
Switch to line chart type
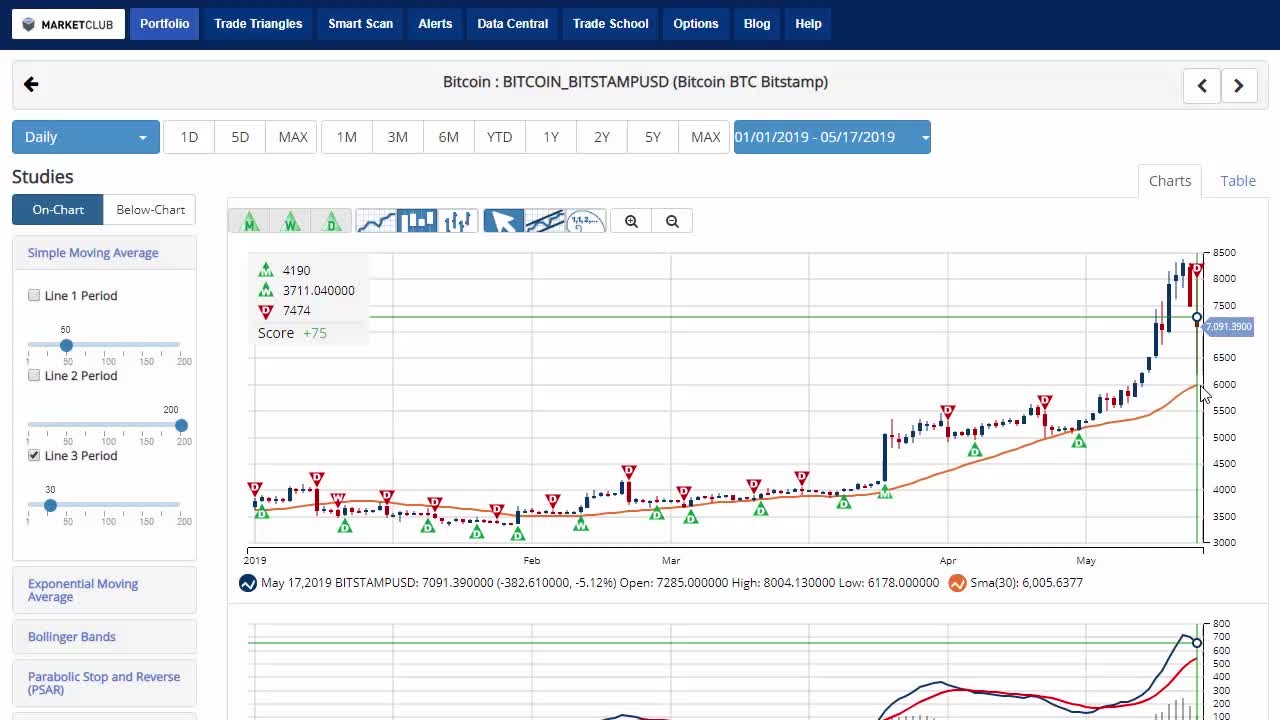pos(376,221)
